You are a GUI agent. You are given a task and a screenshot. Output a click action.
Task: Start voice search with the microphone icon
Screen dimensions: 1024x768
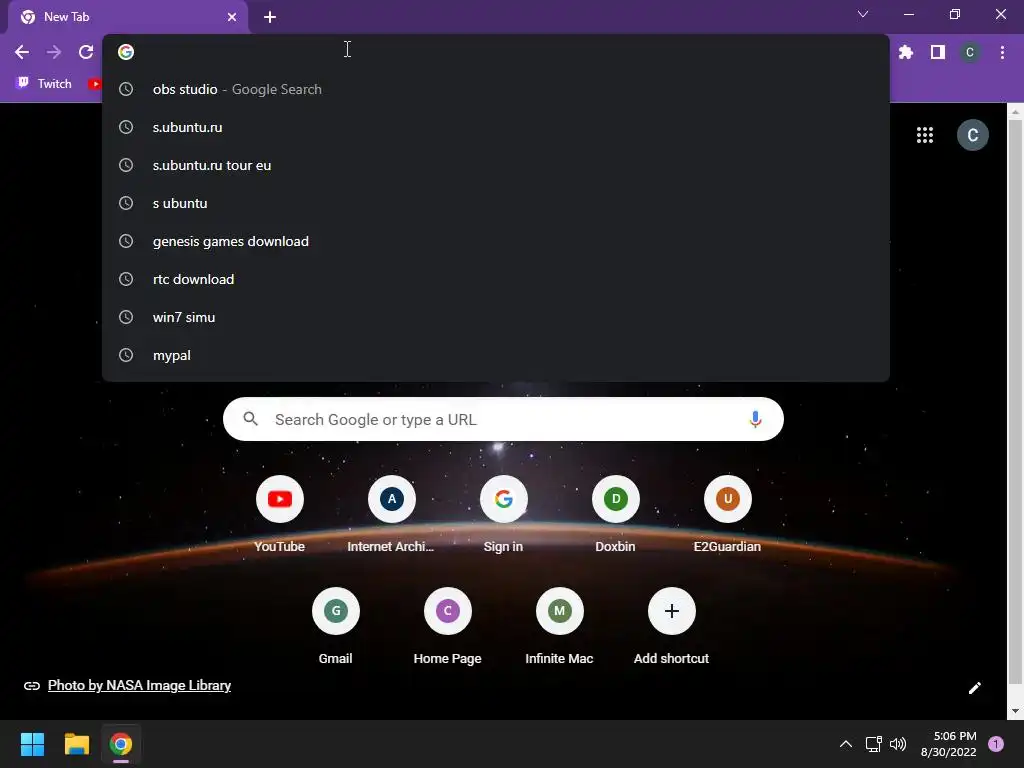click(x=755, y=419)
